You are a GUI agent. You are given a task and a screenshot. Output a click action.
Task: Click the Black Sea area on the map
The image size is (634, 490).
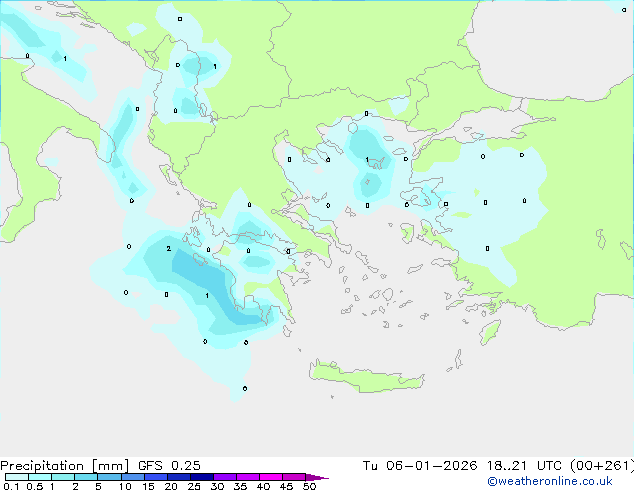tap(550, 49)
